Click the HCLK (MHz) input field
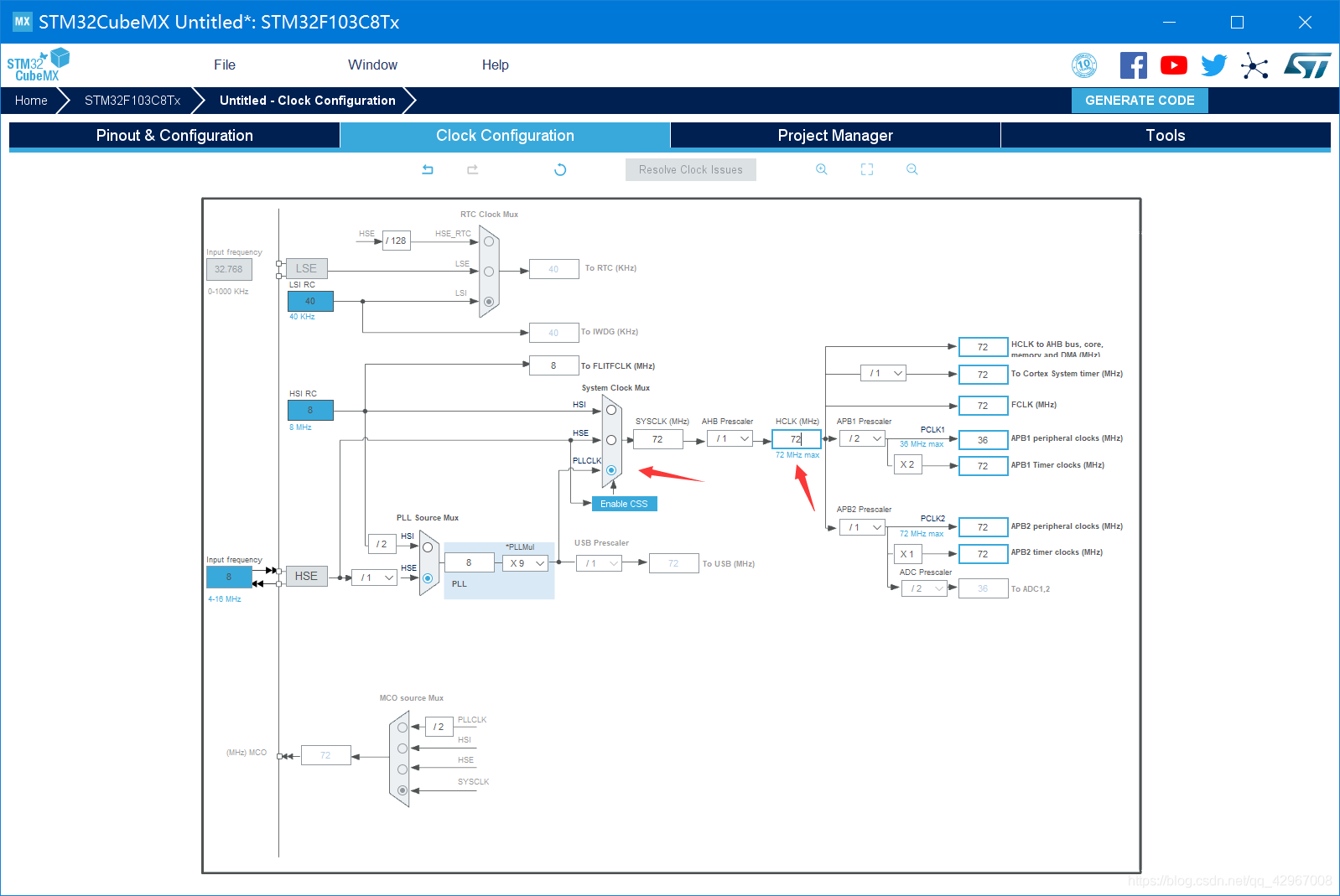Viewport: 1340px width, 896px height. (796, 439)
